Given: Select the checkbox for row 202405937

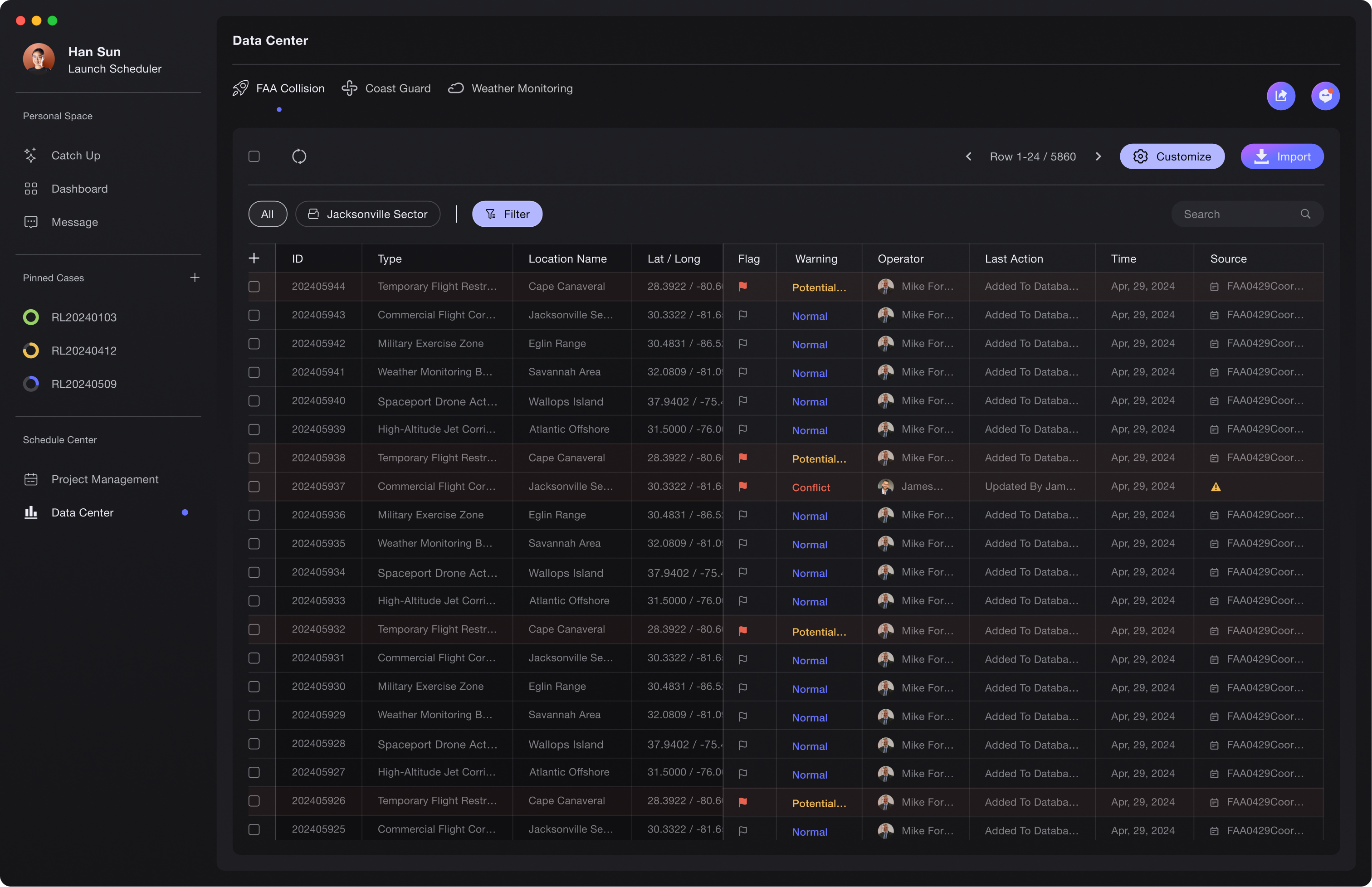Looking at the screenshot, I should 254,487.
